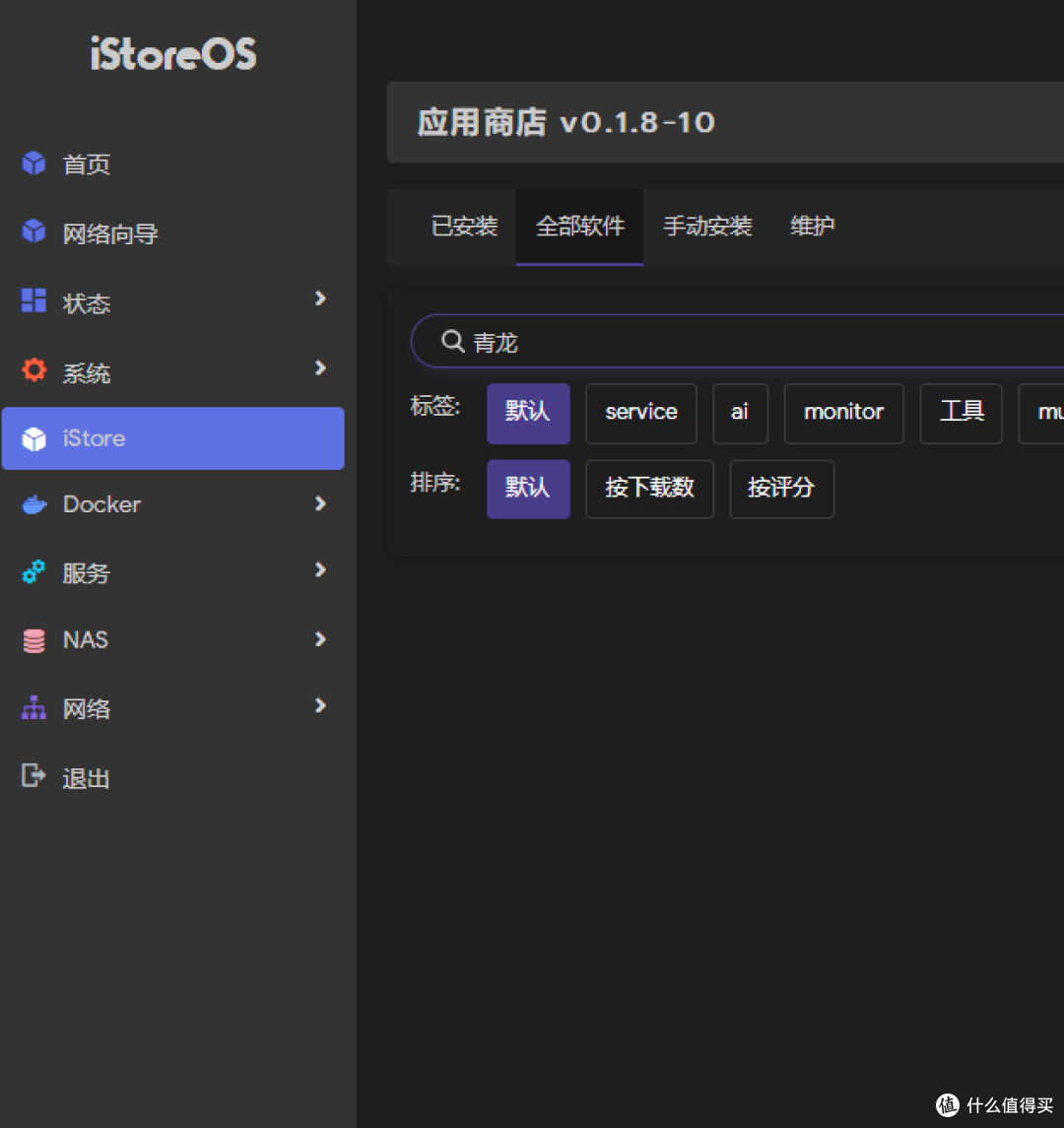Open the 状态 sidebar menu
The height and width of the screenshot is (1128, 1064).
click(x=173, y=302)
